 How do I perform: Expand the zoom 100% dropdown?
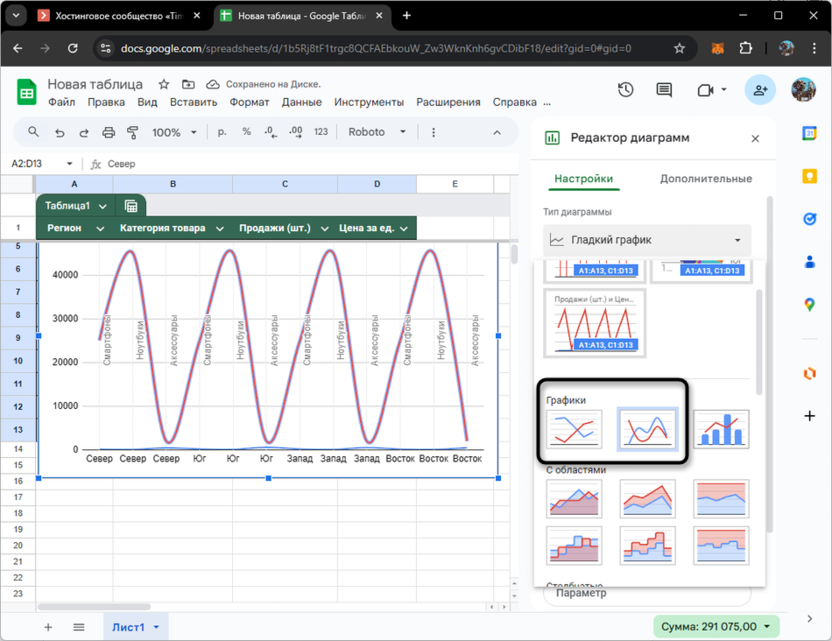point(175,132)
